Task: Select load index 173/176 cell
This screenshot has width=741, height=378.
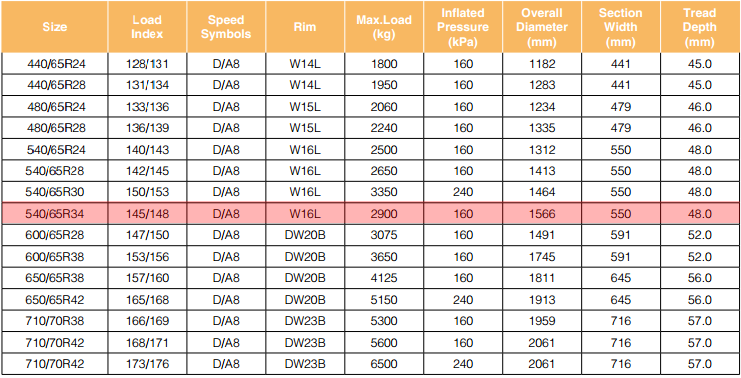Action: click(x=147, y=364)
